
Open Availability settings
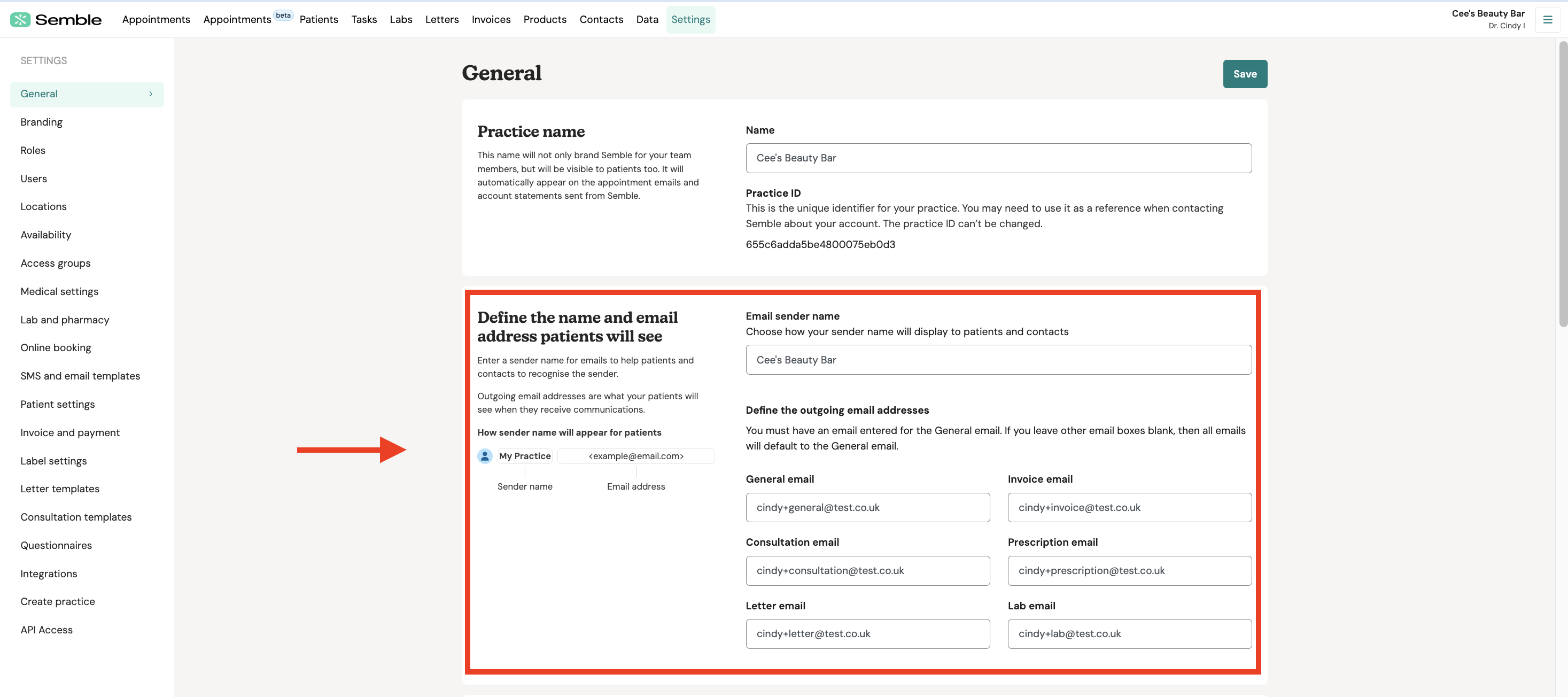pyautogui.click(x=45, y=235)
